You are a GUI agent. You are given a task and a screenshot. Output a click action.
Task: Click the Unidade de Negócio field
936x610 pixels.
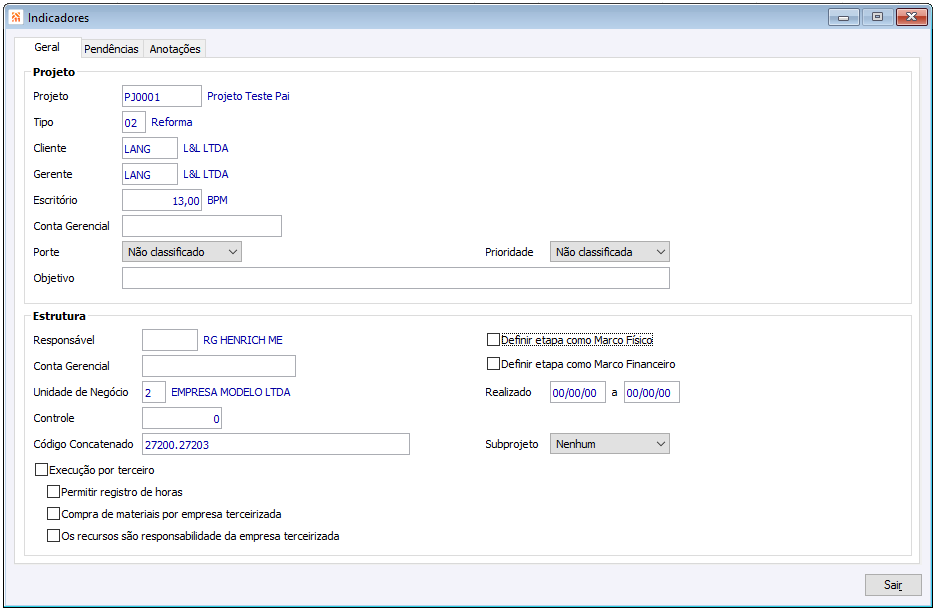point(153,392)
